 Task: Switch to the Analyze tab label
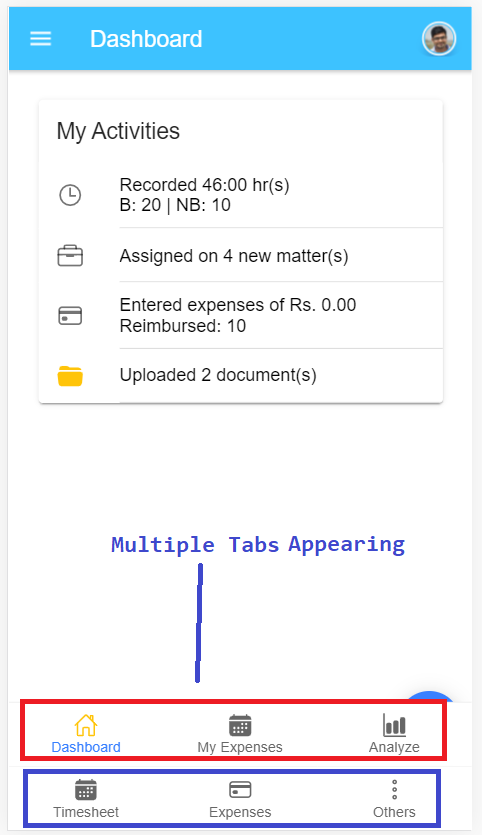(x=394, y=747)
